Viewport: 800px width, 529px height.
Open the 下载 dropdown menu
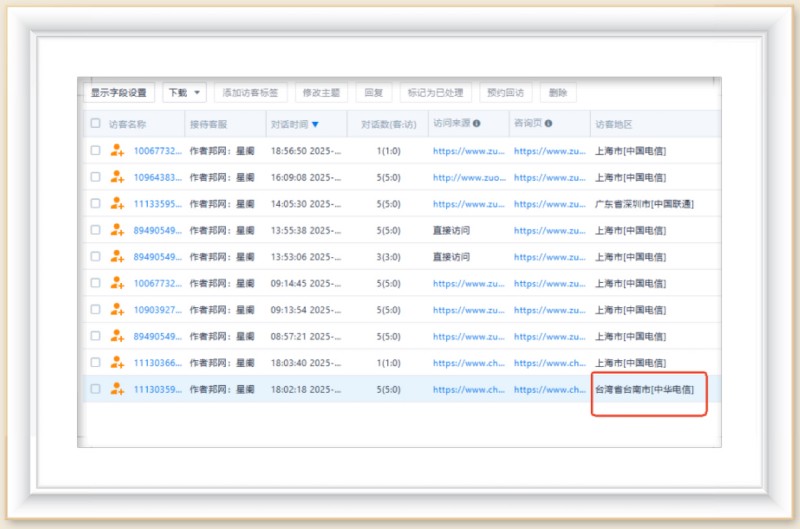pyautogui.click(x=184, y=93)
